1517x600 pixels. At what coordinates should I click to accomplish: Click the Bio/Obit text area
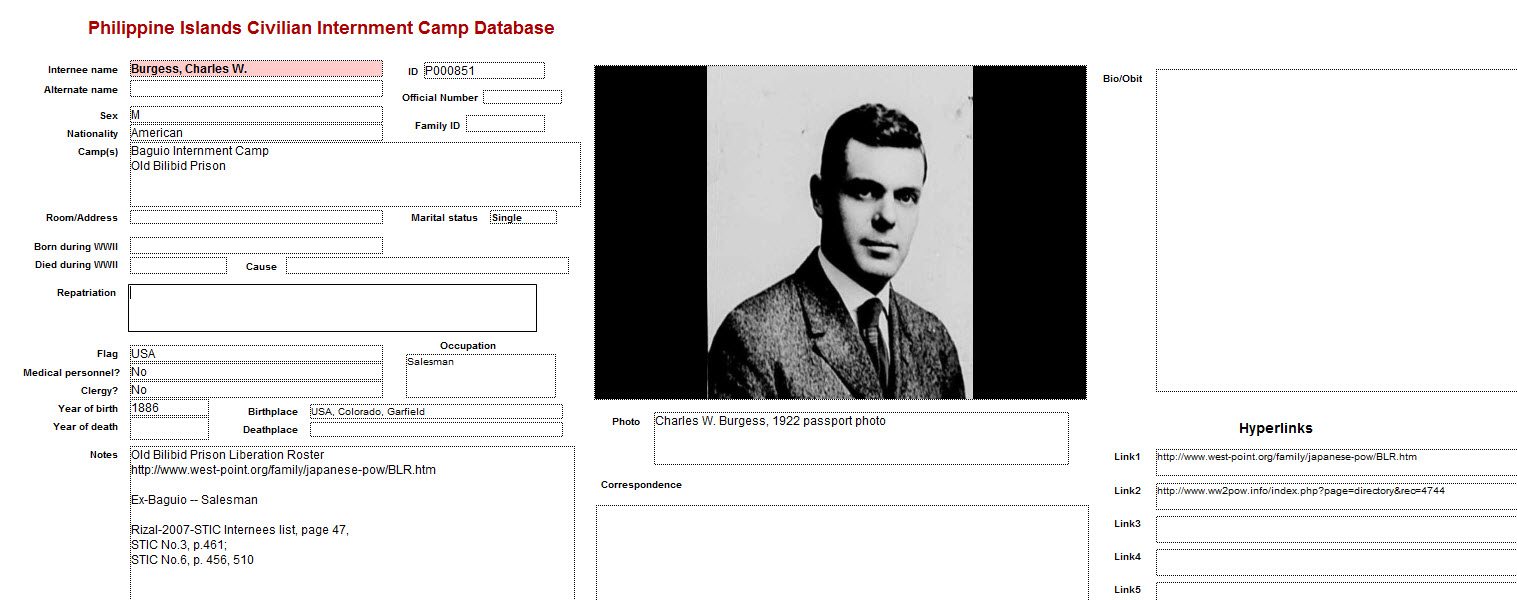[1336, 230]
